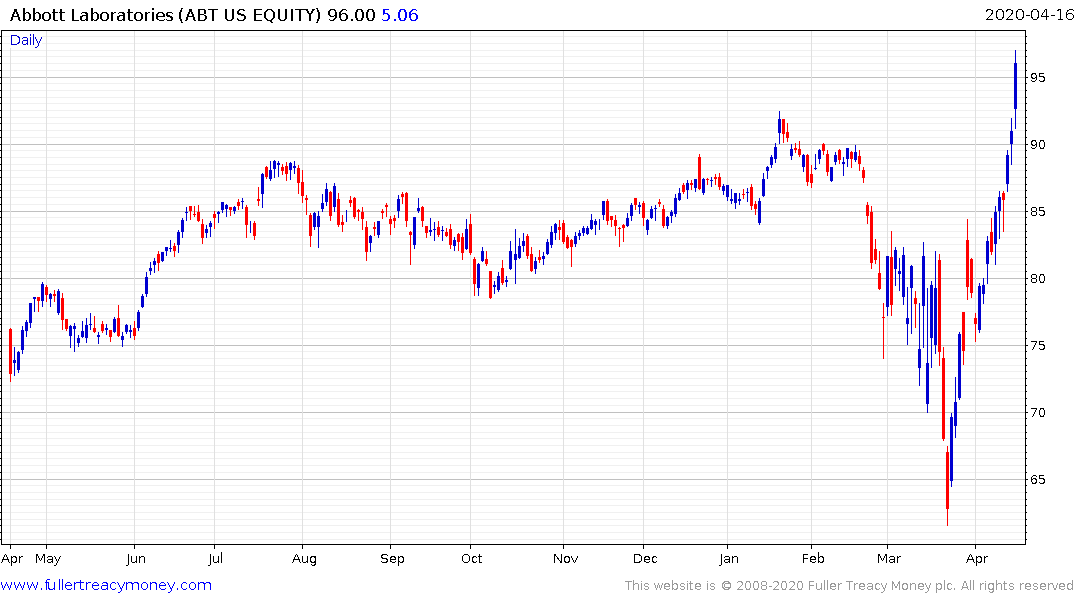Click the last price value 96.00
This screenshot has height=600, width=1075.
pos(351,15)
